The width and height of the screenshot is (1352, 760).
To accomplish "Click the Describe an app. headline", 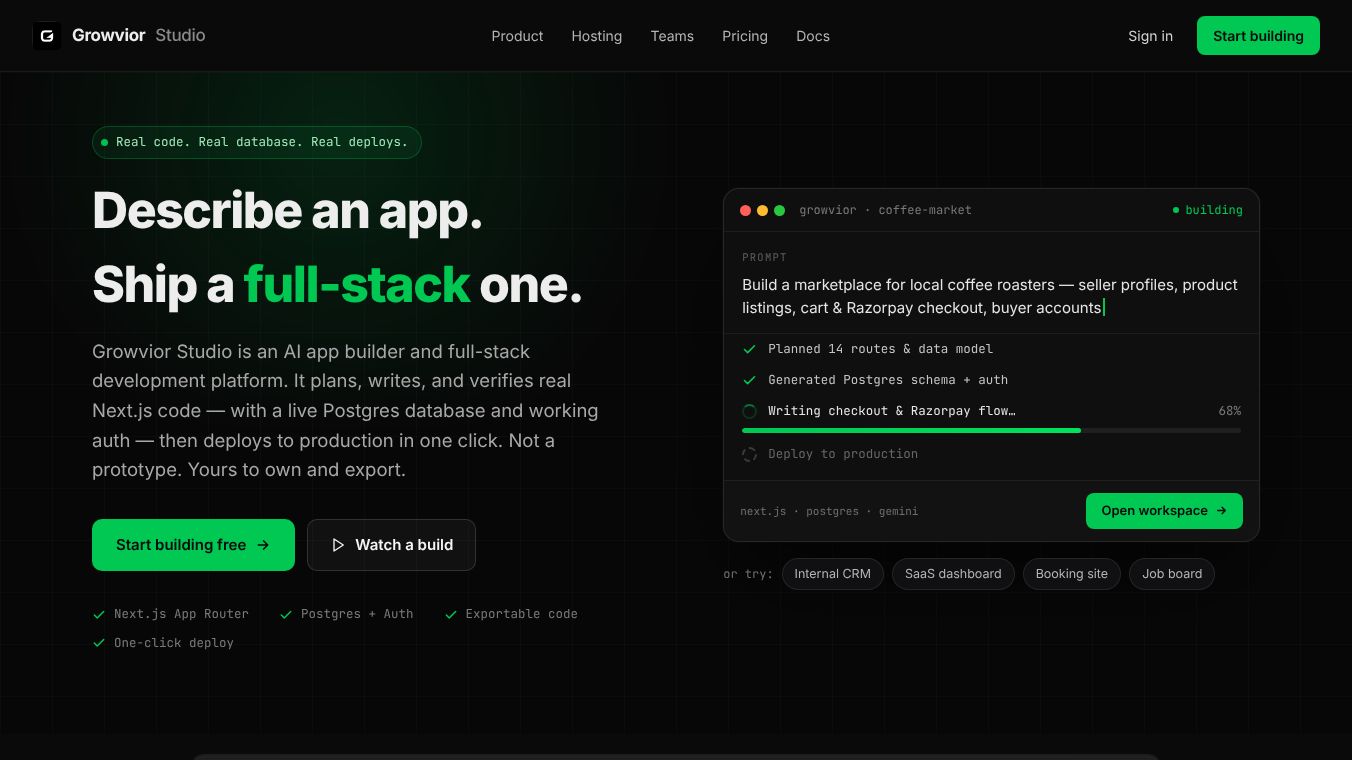I will click(287, 211).
